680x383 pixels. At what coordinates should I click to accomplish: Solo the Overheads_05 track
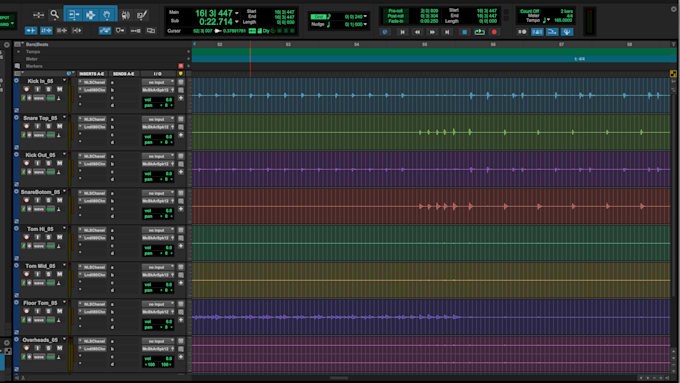pos(49,348)
